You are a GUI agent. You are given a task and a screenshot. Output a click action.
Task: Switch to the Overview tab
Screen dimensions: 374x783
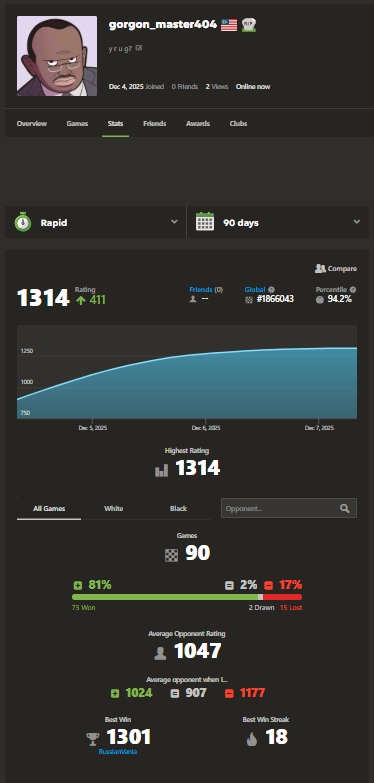pos(31,123)
